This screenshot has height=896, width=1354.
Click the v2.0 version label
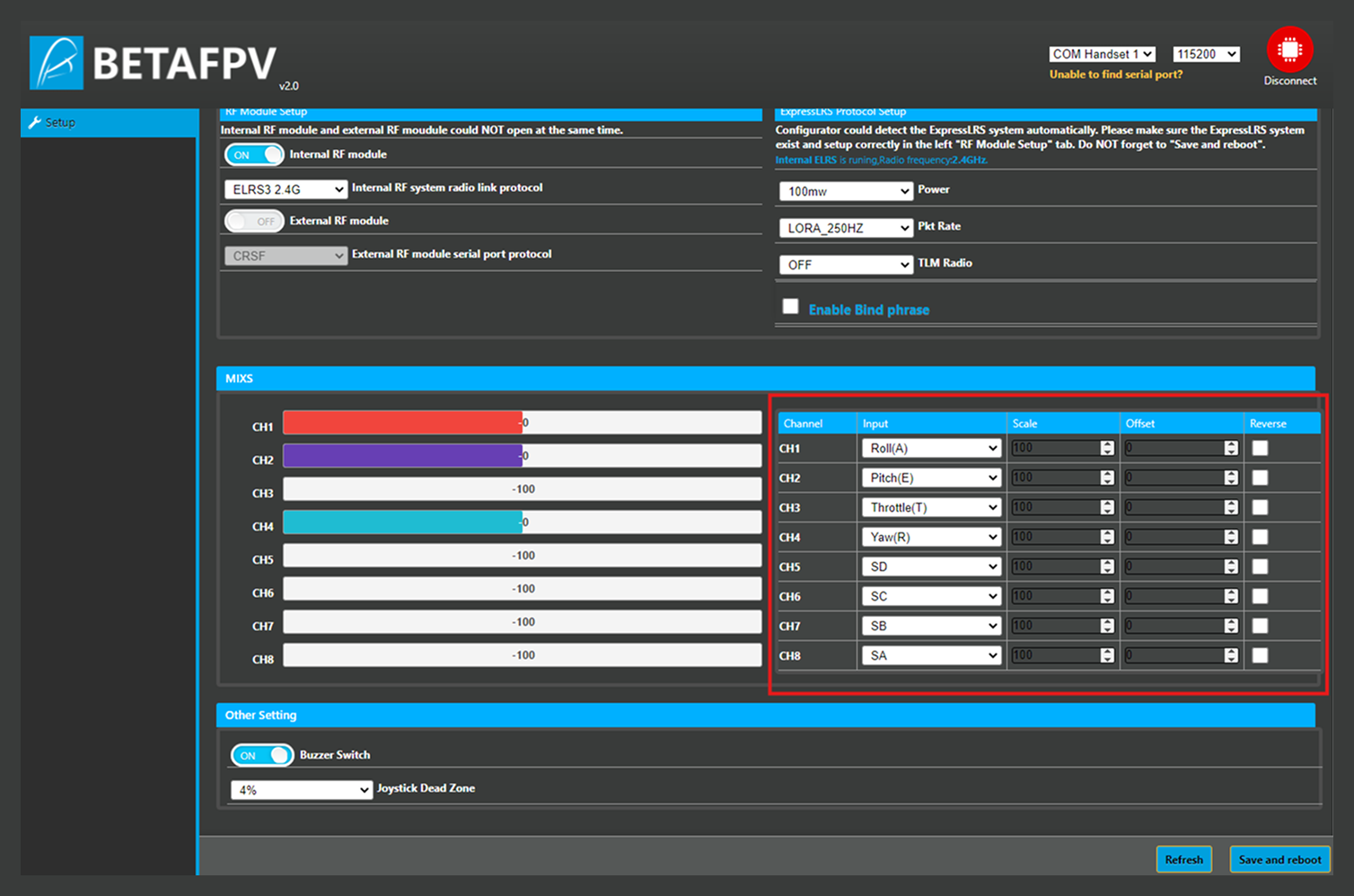[288, 86]
